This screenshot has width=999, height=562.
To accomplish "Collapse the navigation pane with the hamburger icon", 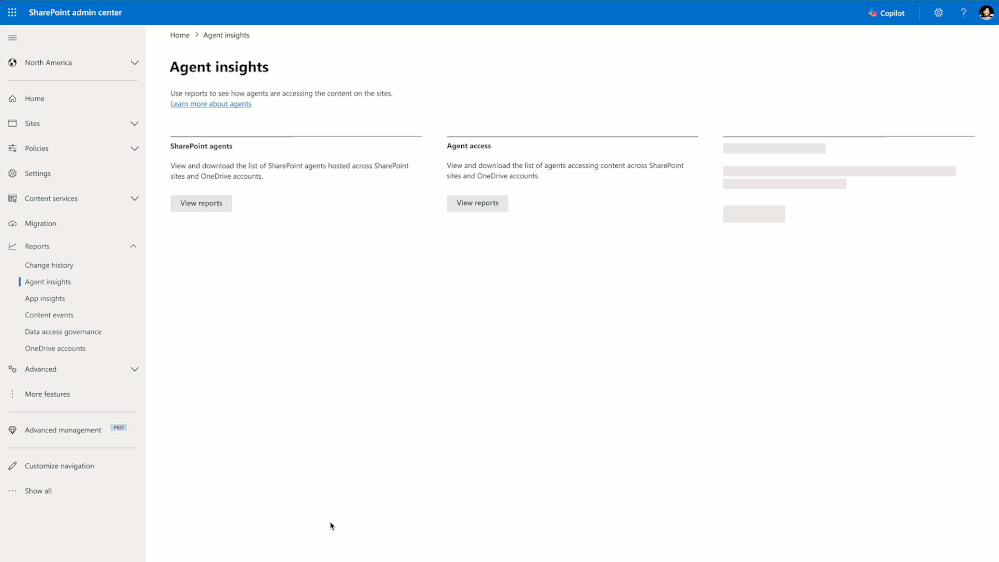I will tap(12, 38).
